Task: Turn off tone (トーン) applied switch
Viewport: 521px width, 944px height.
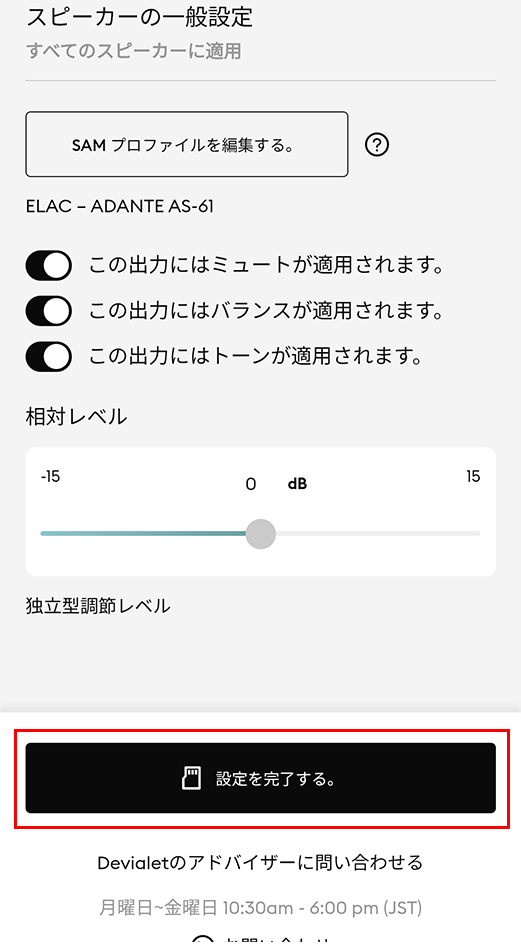Action: [x=48, y=356]
